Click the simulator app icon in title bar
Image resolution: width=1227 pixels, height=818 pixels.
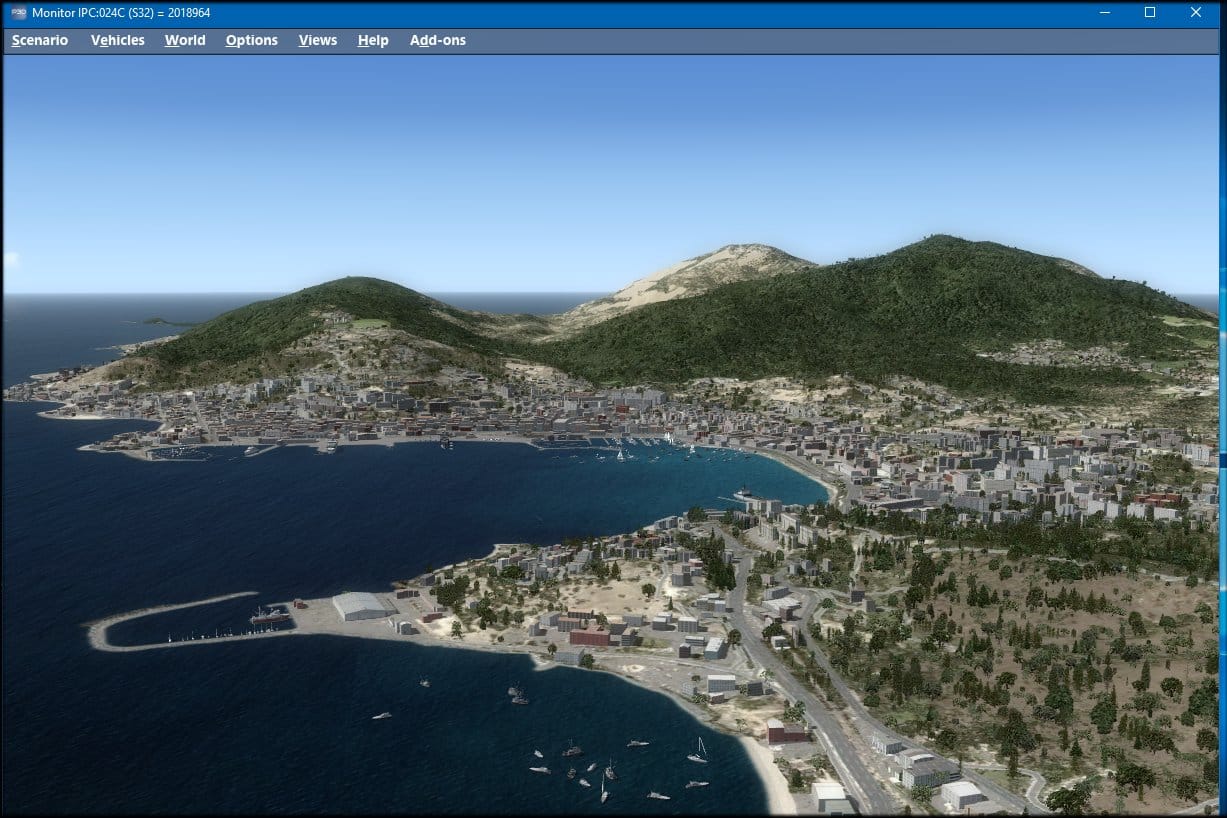click(18, 13)
